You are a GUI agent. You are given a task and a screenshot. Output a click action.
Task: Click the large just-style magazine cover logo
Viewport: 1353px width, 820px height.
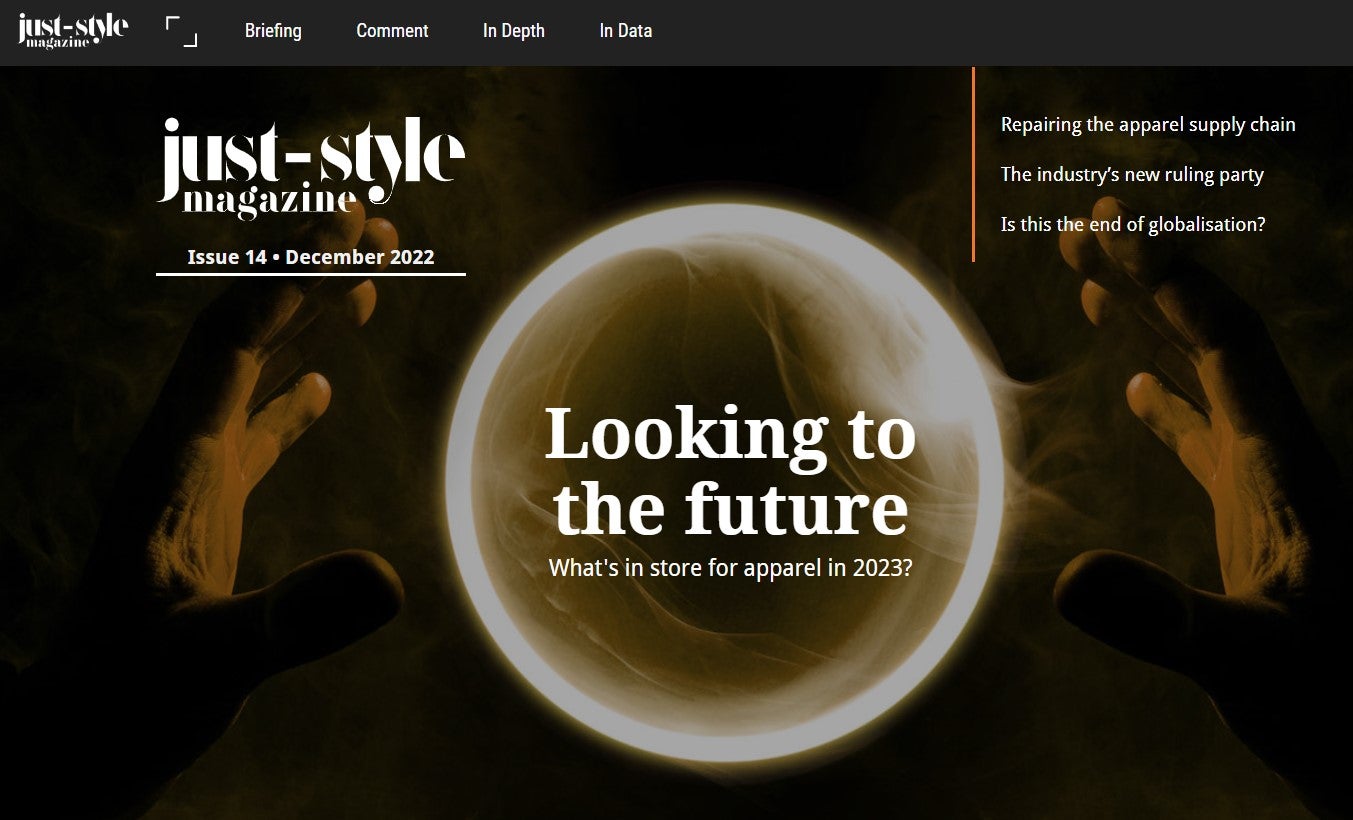tap(311, 167)
